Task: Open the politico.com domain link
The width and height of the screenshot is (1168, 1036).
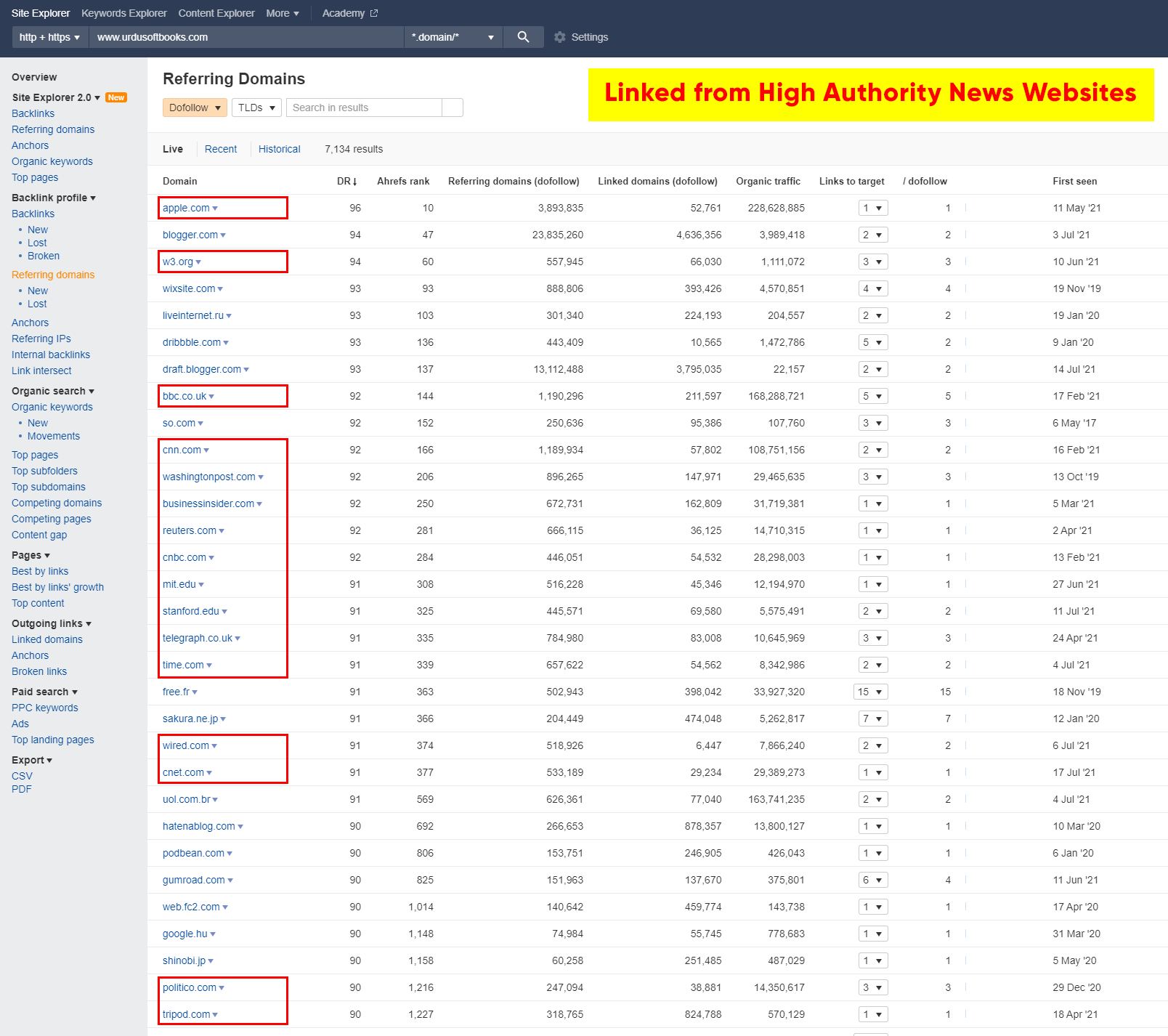Action: coord(190,987)
